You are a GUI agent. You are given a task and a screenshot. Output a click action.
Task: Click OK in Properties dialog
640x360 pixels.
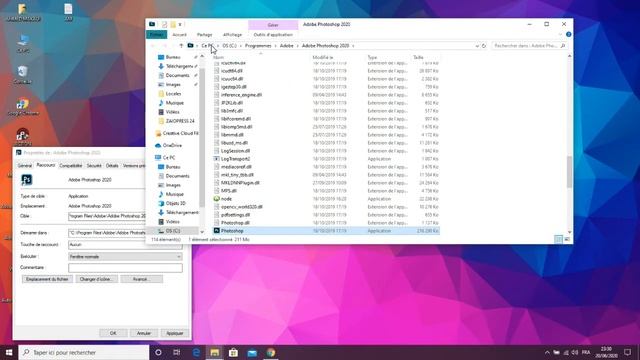click(x=113, y=333)
